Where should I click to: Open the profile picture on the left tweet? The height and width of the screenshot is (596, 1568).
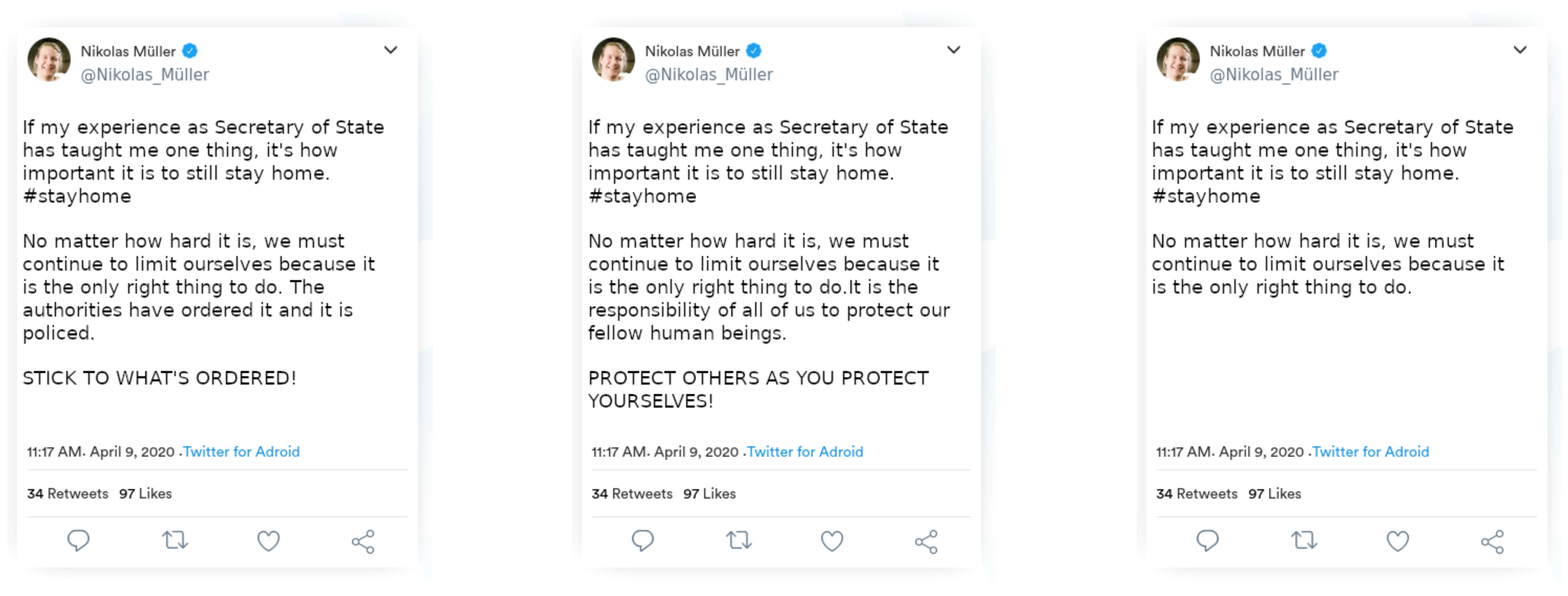[x=49, y=60]
